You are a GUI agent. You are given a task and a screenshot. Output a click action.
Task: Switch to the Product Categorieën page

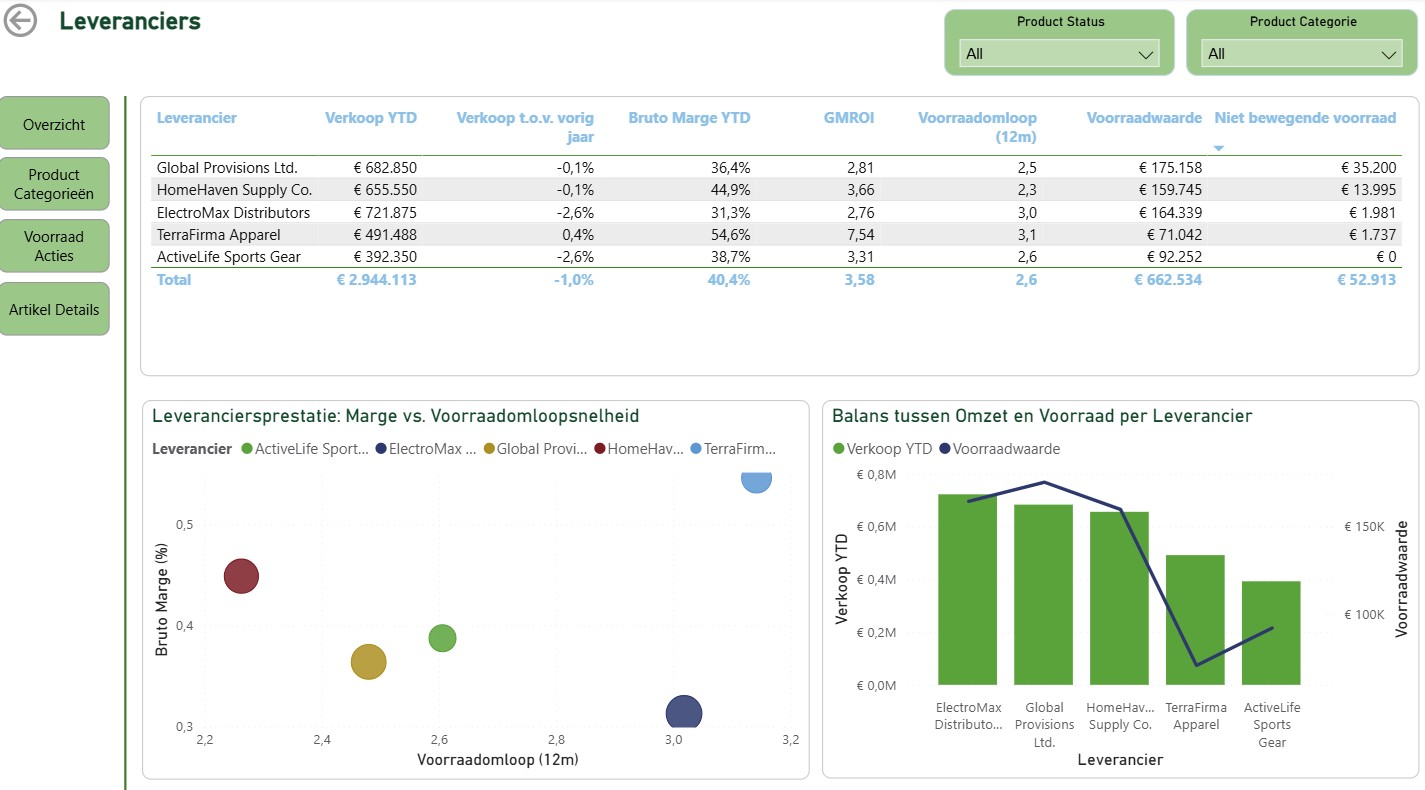[x=55, y=184]
